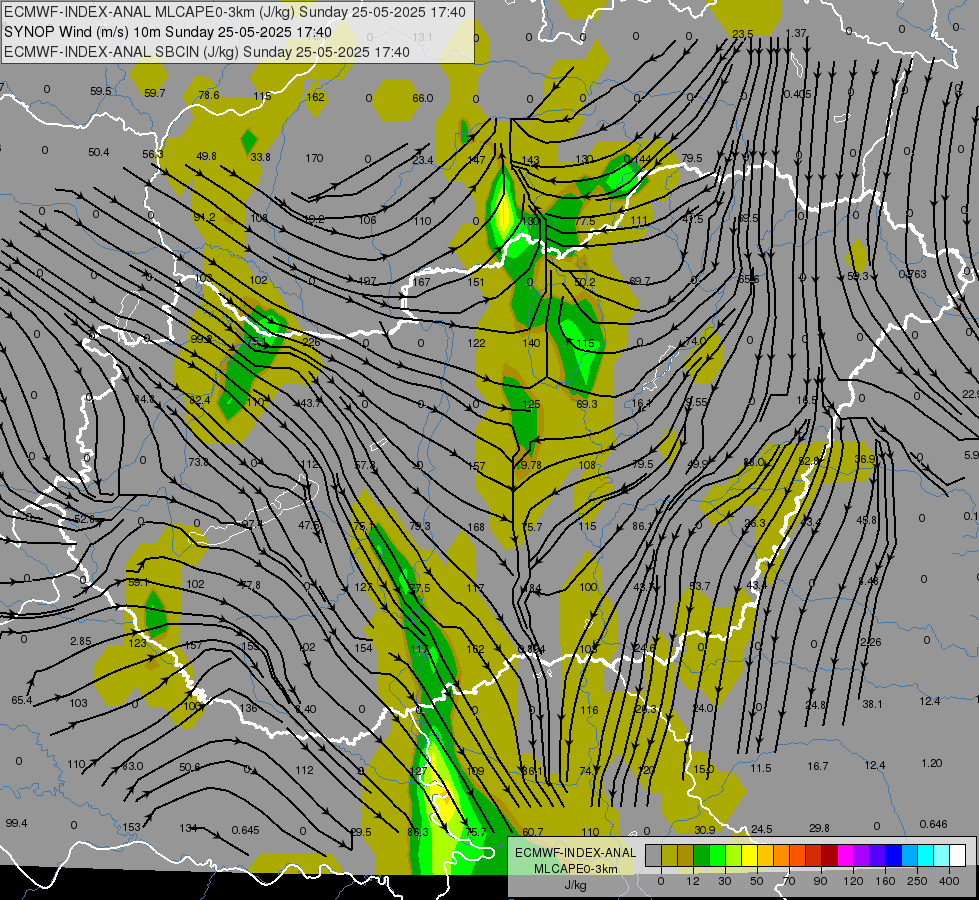Image resolution: width=979 pixels, height=900 pixels.
Task: Click the legend scale label '250'
Action: pyautogui.click(x=917, y=881)
